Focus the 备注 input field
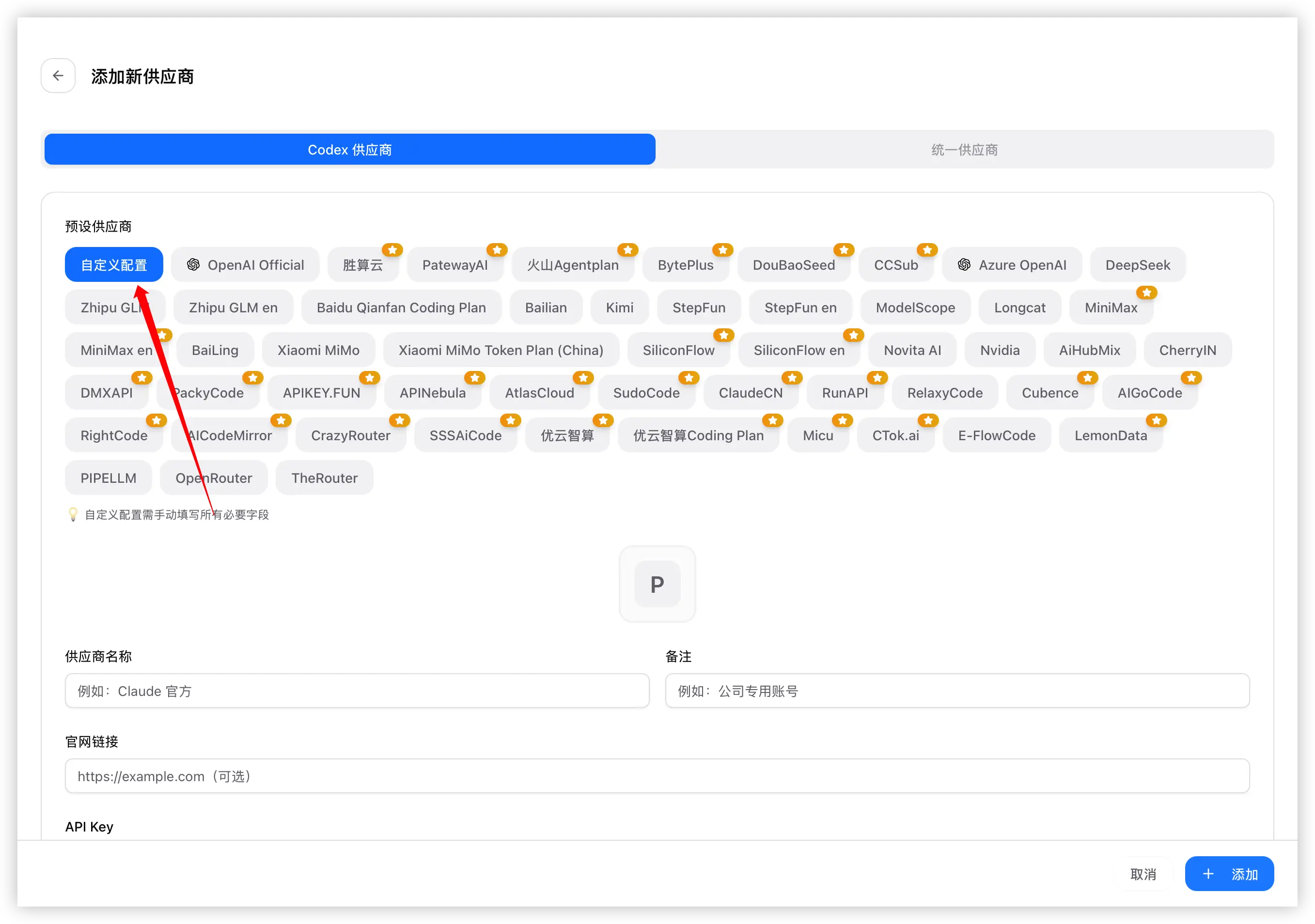The height and width of the screenshot is (924, 1315). [957, 691]
